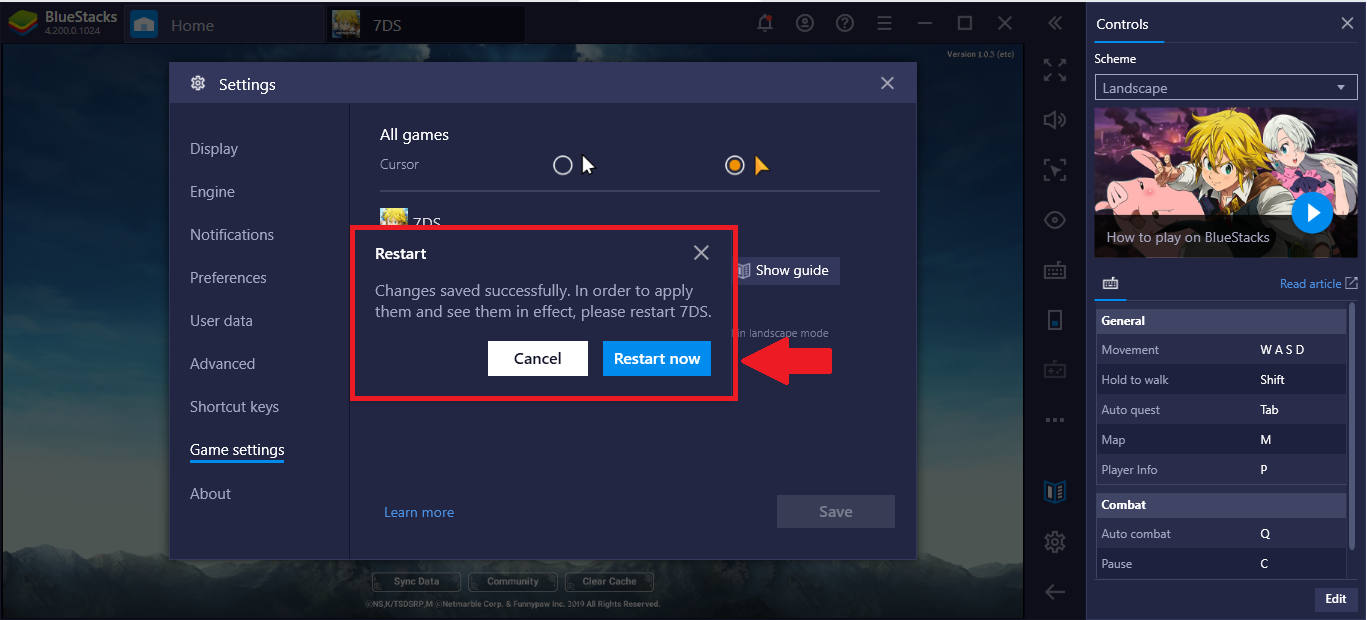Click the game guide book icon
This screenshot has height=620, width=1367.
(x=1055, y=491)
